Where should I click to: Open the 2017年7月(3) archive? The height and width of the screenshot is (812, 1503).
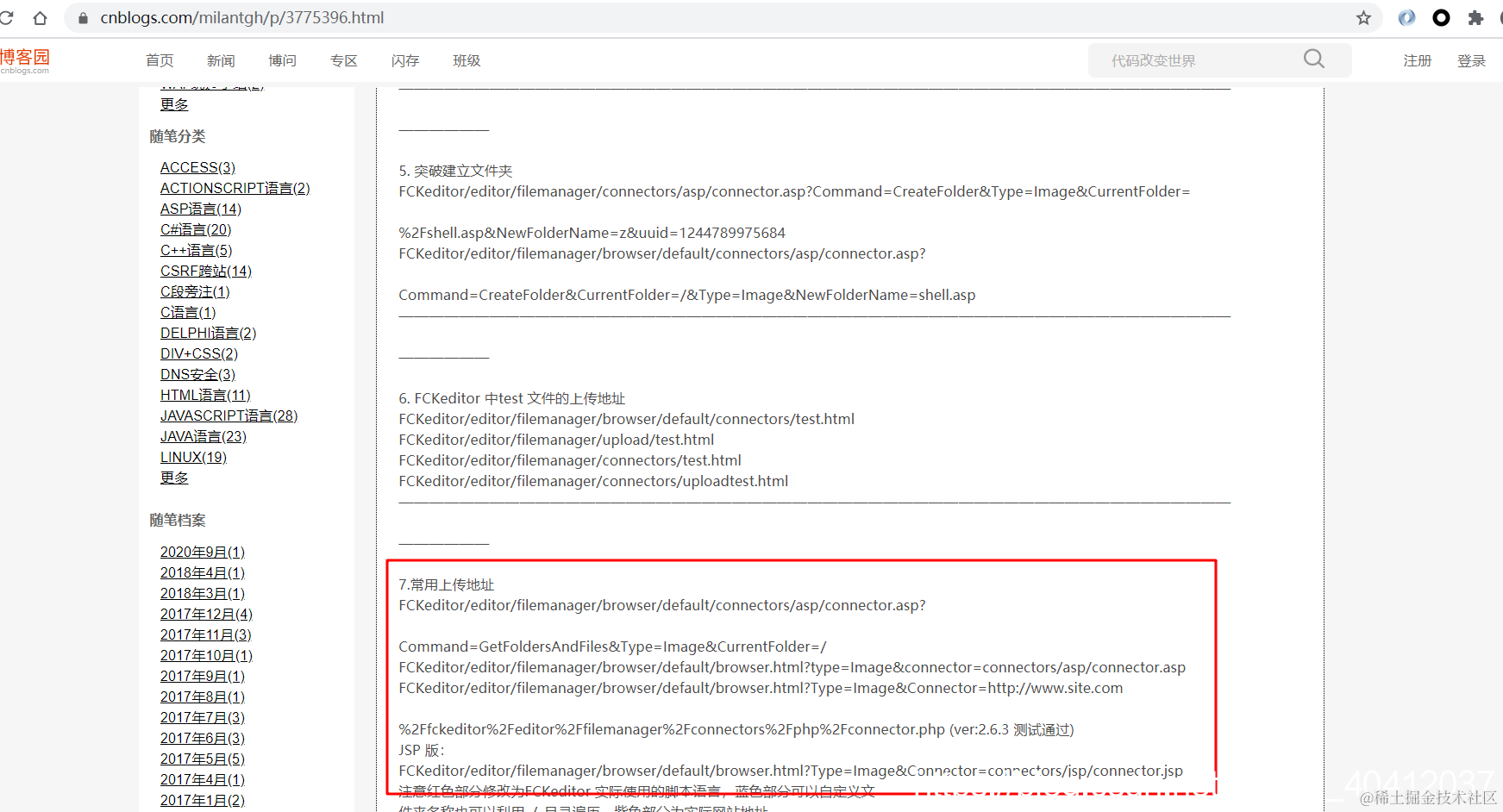(203, 717)
